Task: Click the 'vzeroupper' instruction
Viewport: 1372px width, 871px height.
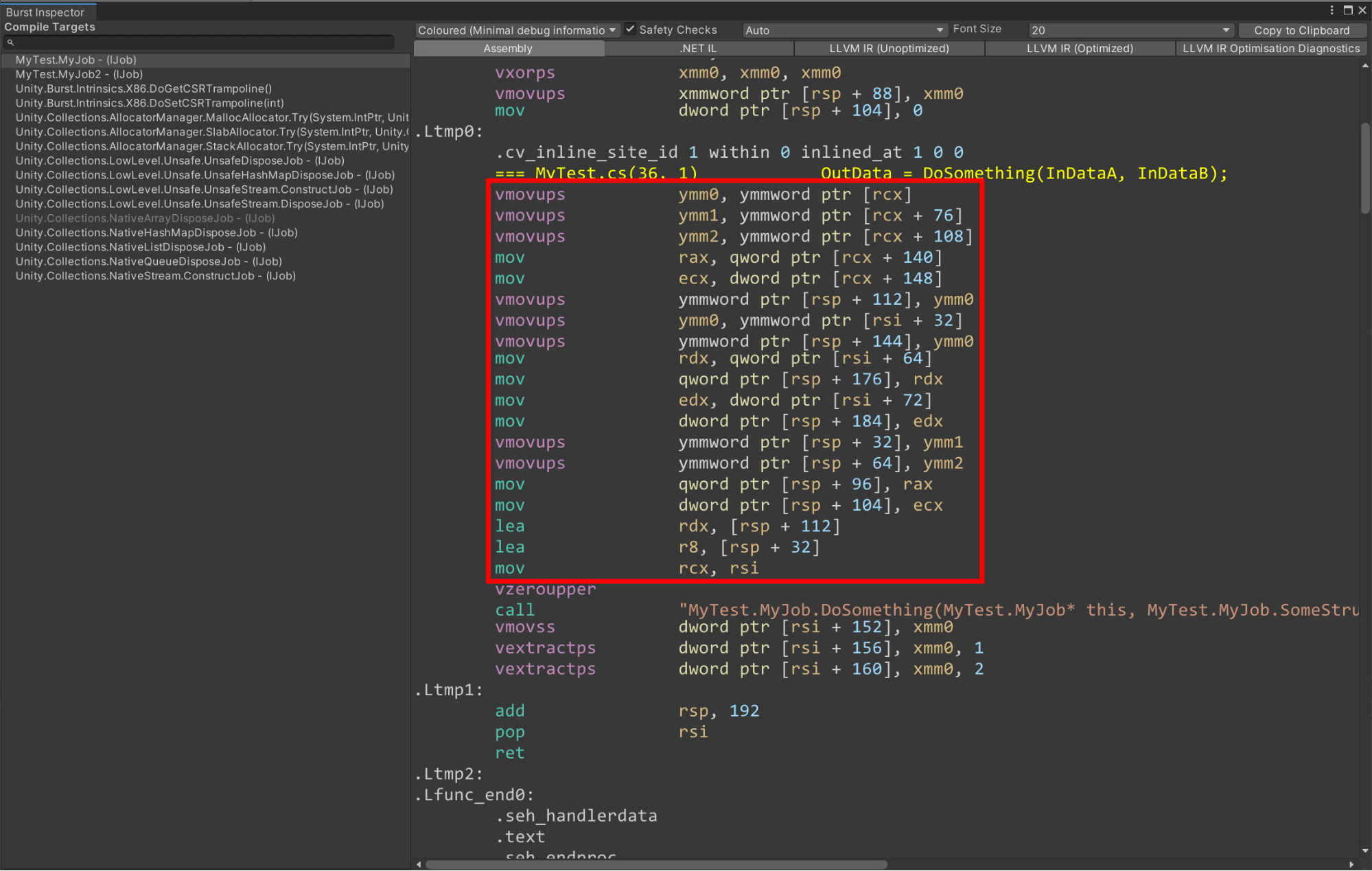Action: tap(546, 589)
